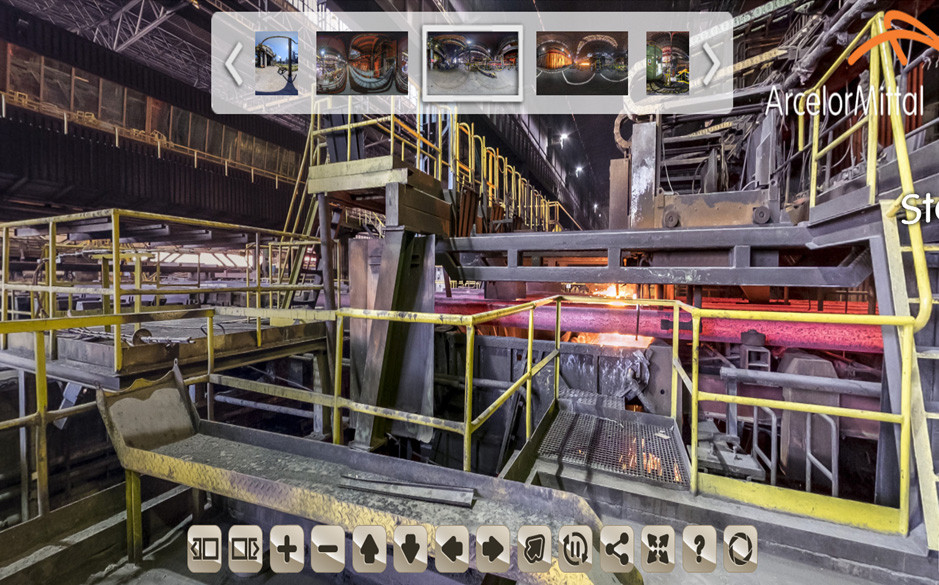Tilt view down with down arrow

coord(410,549)
